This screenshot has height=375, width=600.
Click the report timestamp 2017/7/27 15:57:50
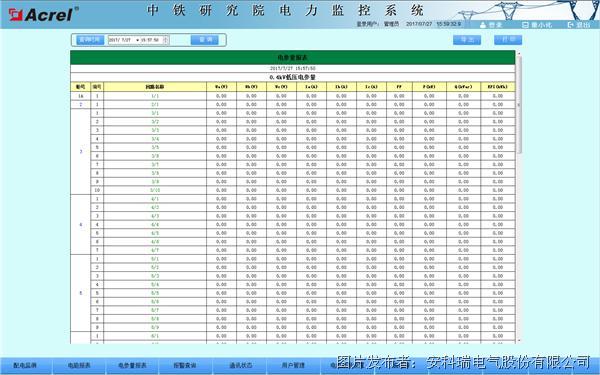(x=293, y=68)
